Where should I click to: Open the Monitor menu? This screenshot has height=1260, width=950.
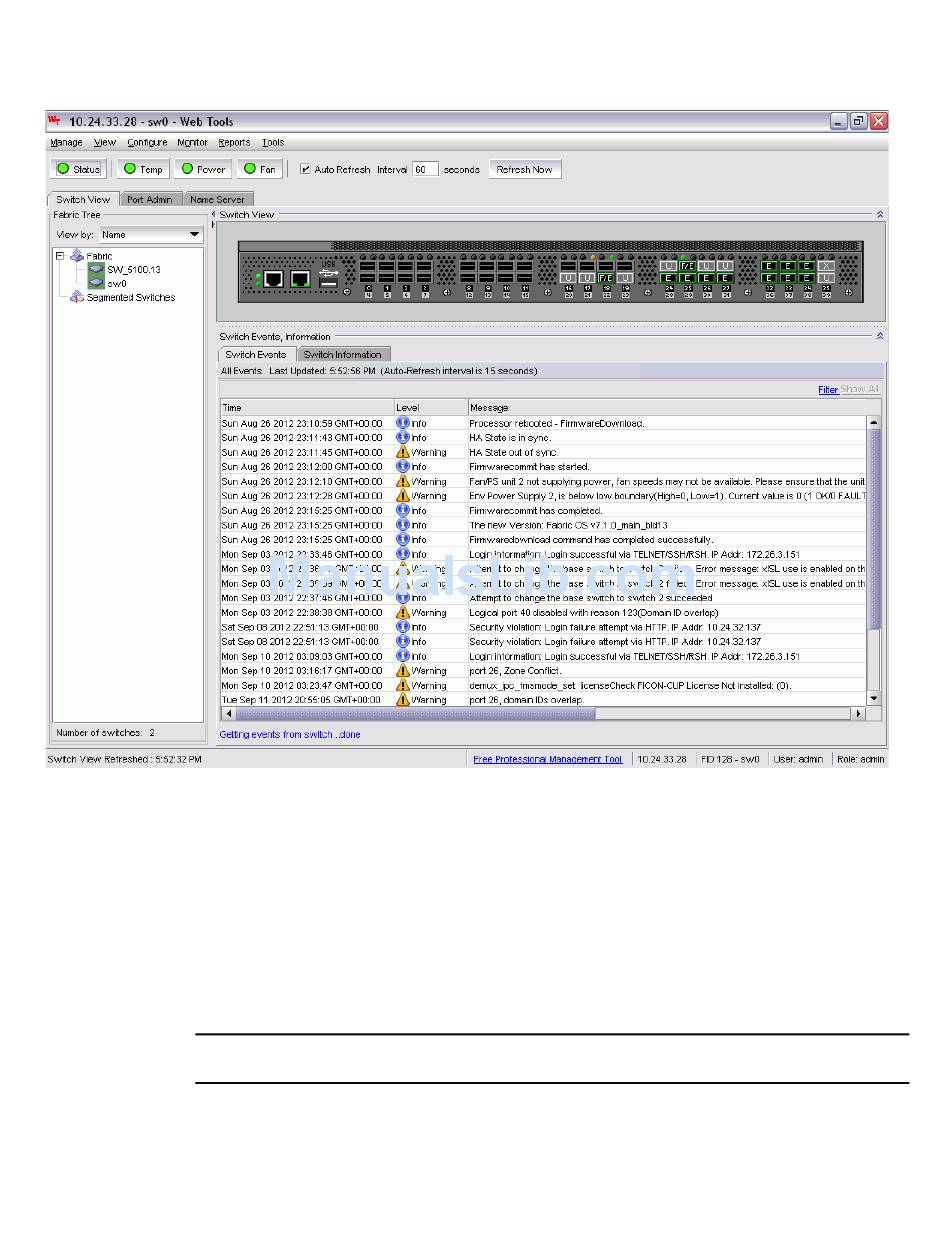[x=192, y=143]
